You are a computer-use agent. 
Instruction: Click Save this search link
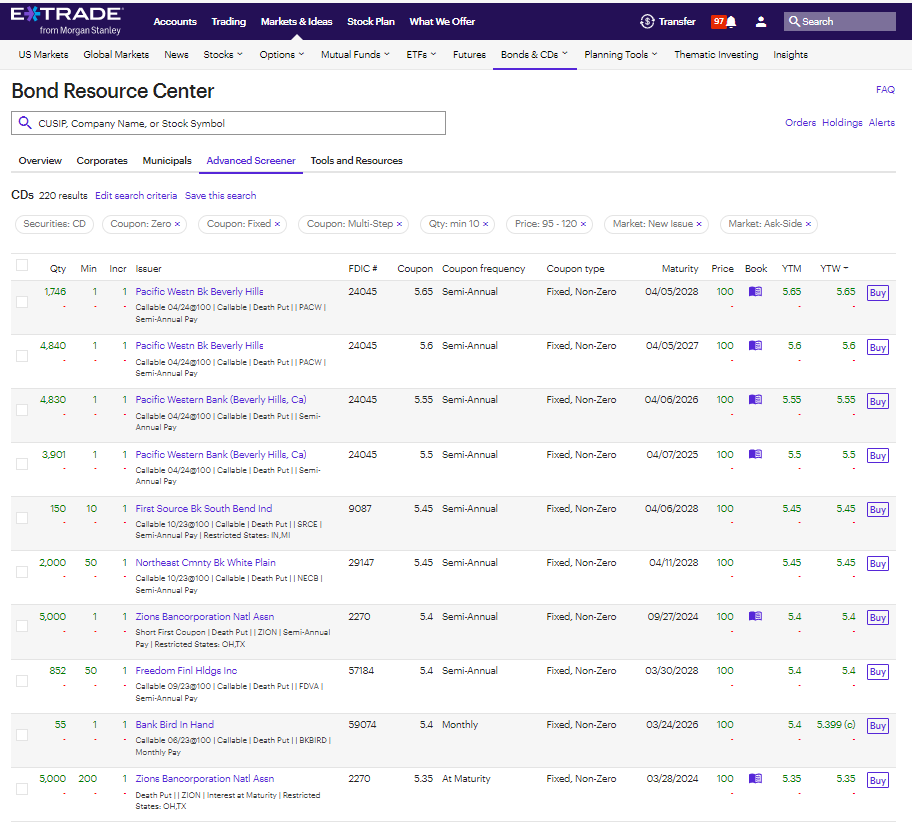(x=220, y=195)
